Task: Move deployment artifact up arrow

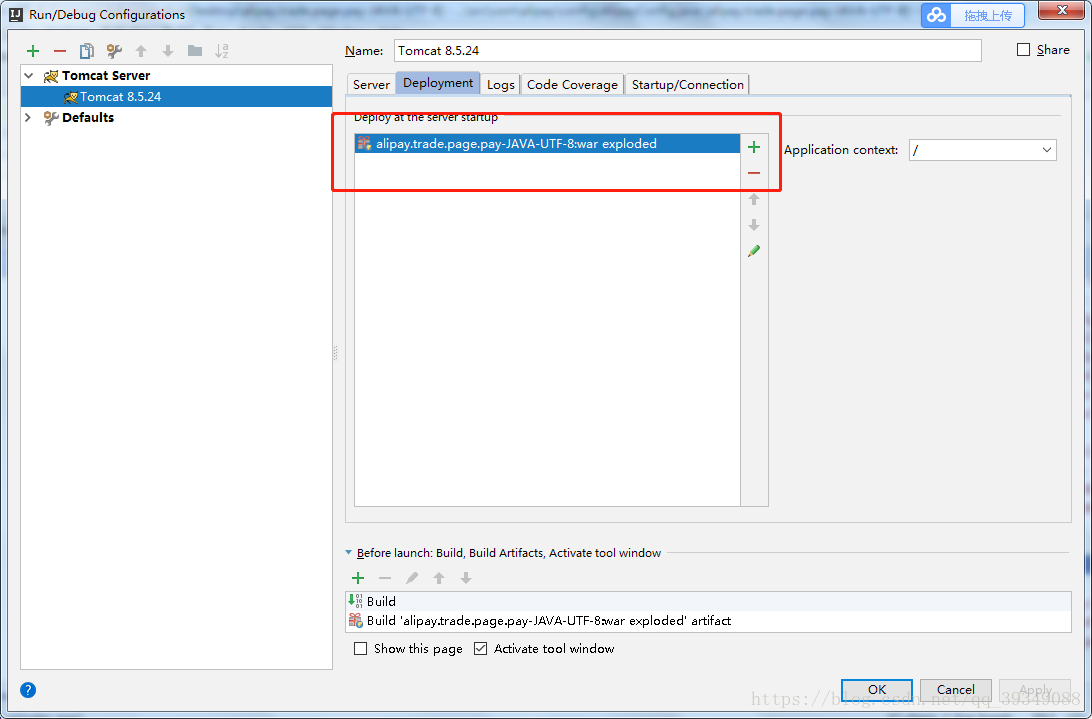Action: point(754,199)
